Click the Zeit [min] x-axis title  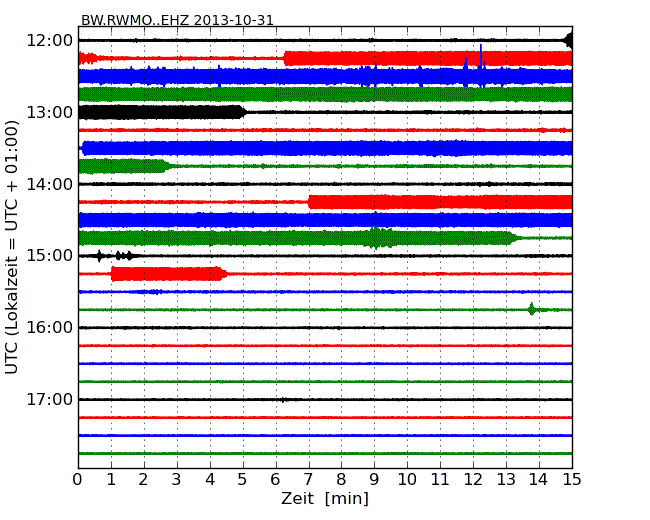click(325, 498)
